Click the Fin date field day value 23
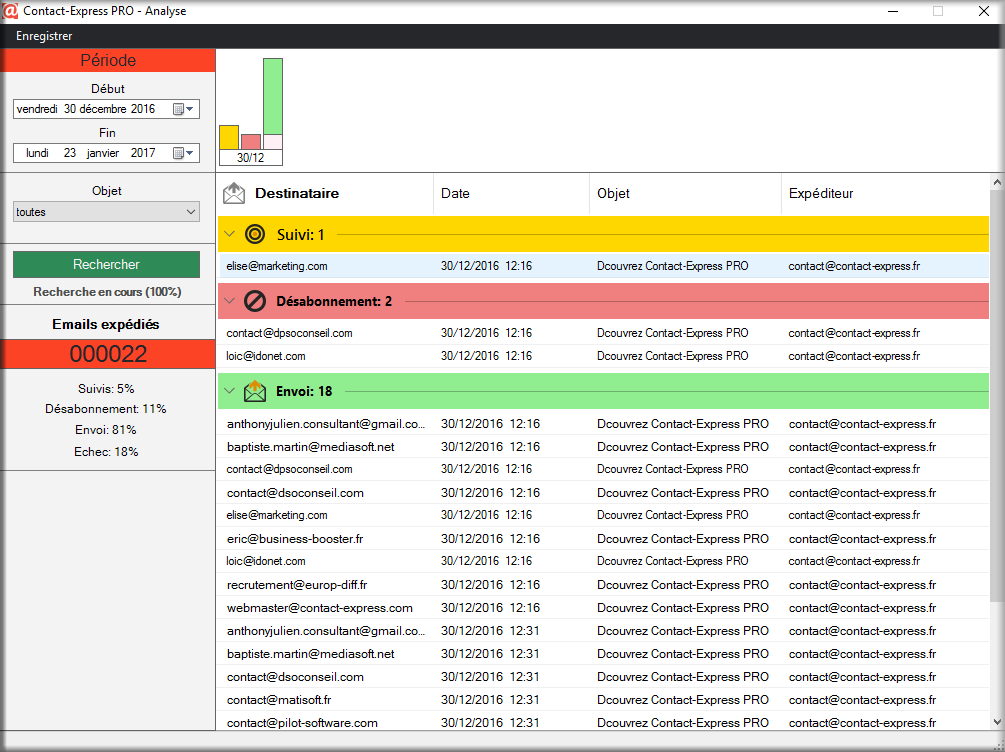Screen dimensions: 1005x752 (70, 153)
